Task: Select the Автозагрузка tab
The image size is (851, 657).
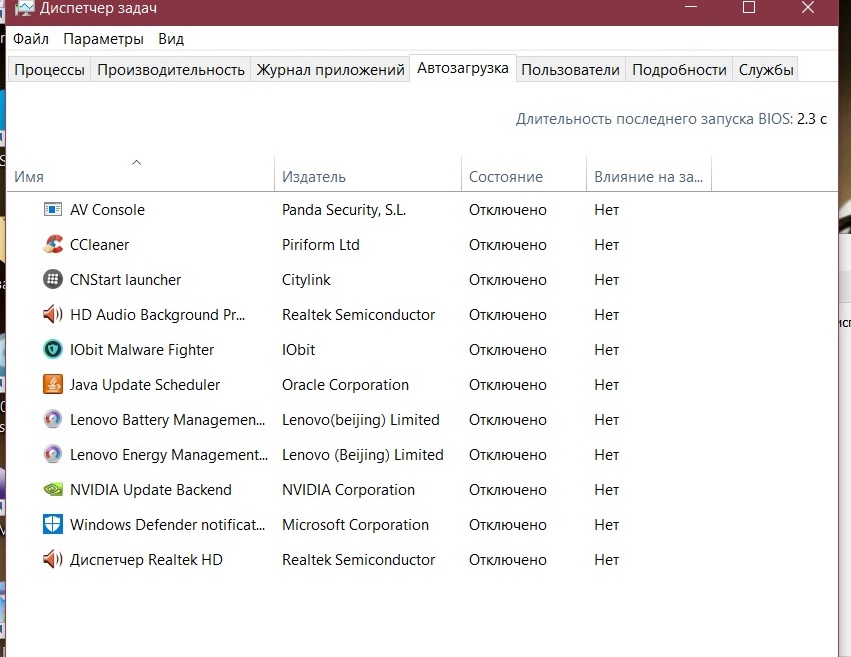Action: click(463, 68)
